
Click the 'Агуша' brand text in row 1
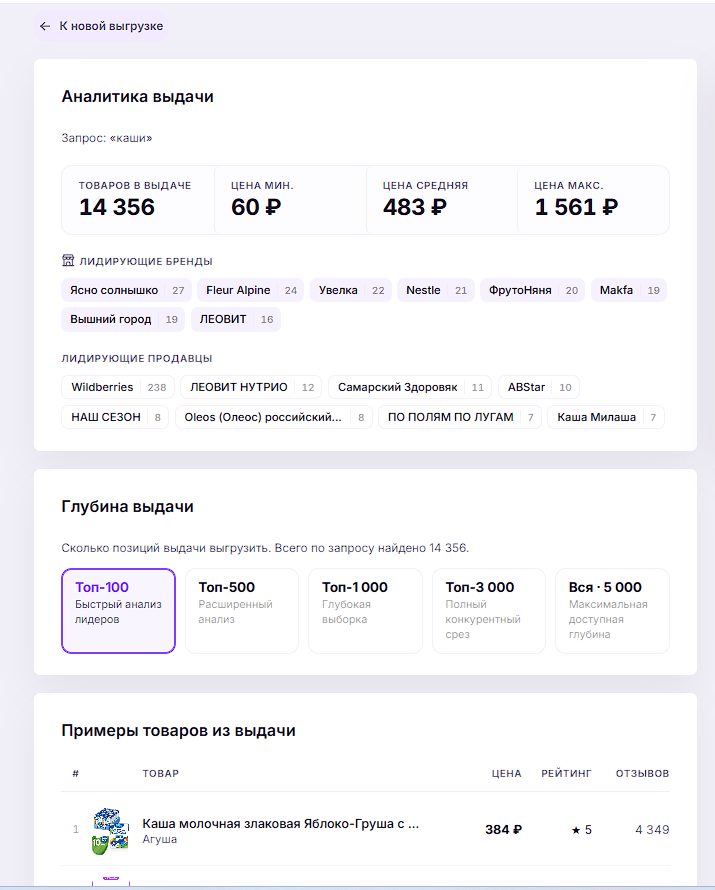coord(159,839)
